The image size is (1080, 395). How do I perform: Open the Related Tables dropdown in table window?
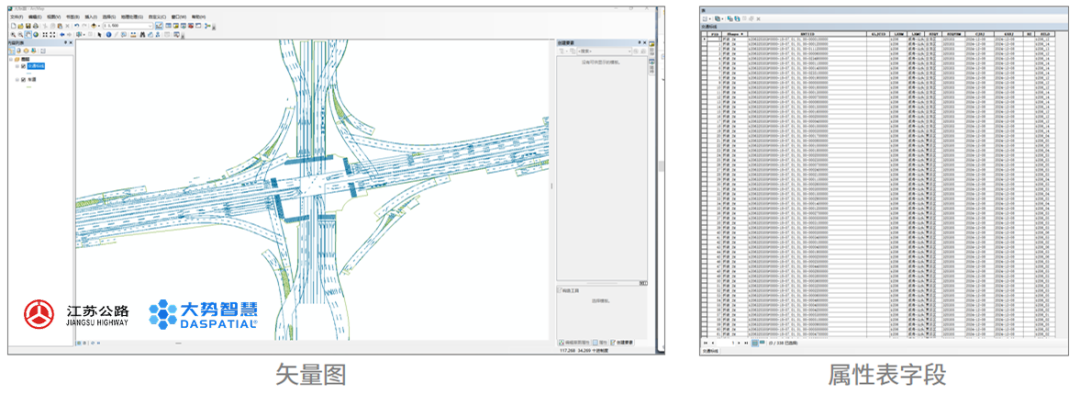(x=719, y=19)
